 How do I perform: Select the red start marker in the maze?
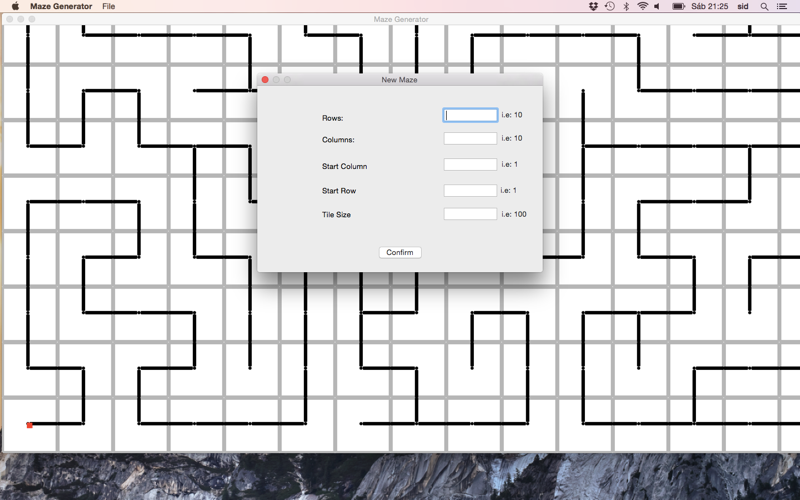30,425
